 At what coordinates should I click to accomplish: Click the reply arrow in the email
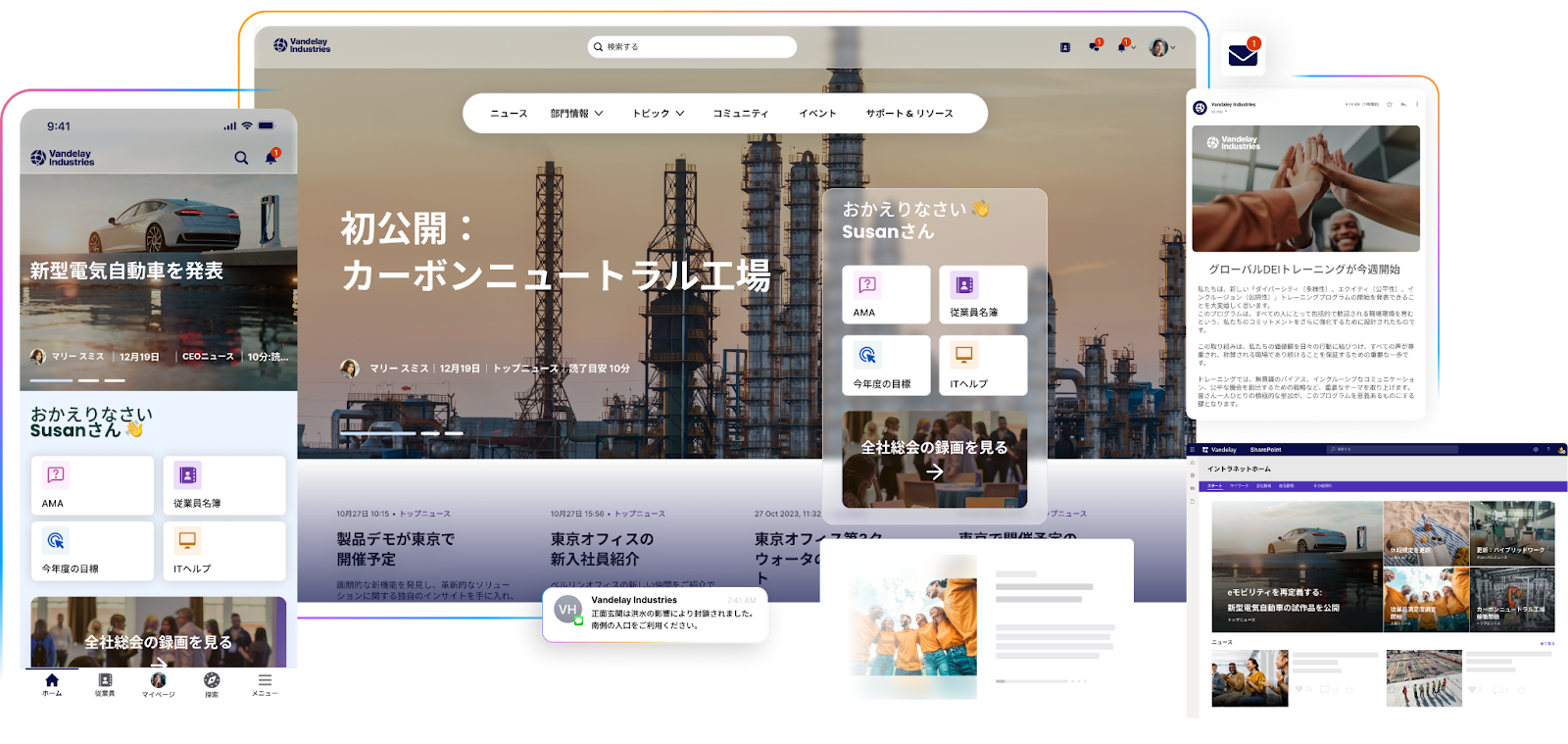(x=1403, y=104)
